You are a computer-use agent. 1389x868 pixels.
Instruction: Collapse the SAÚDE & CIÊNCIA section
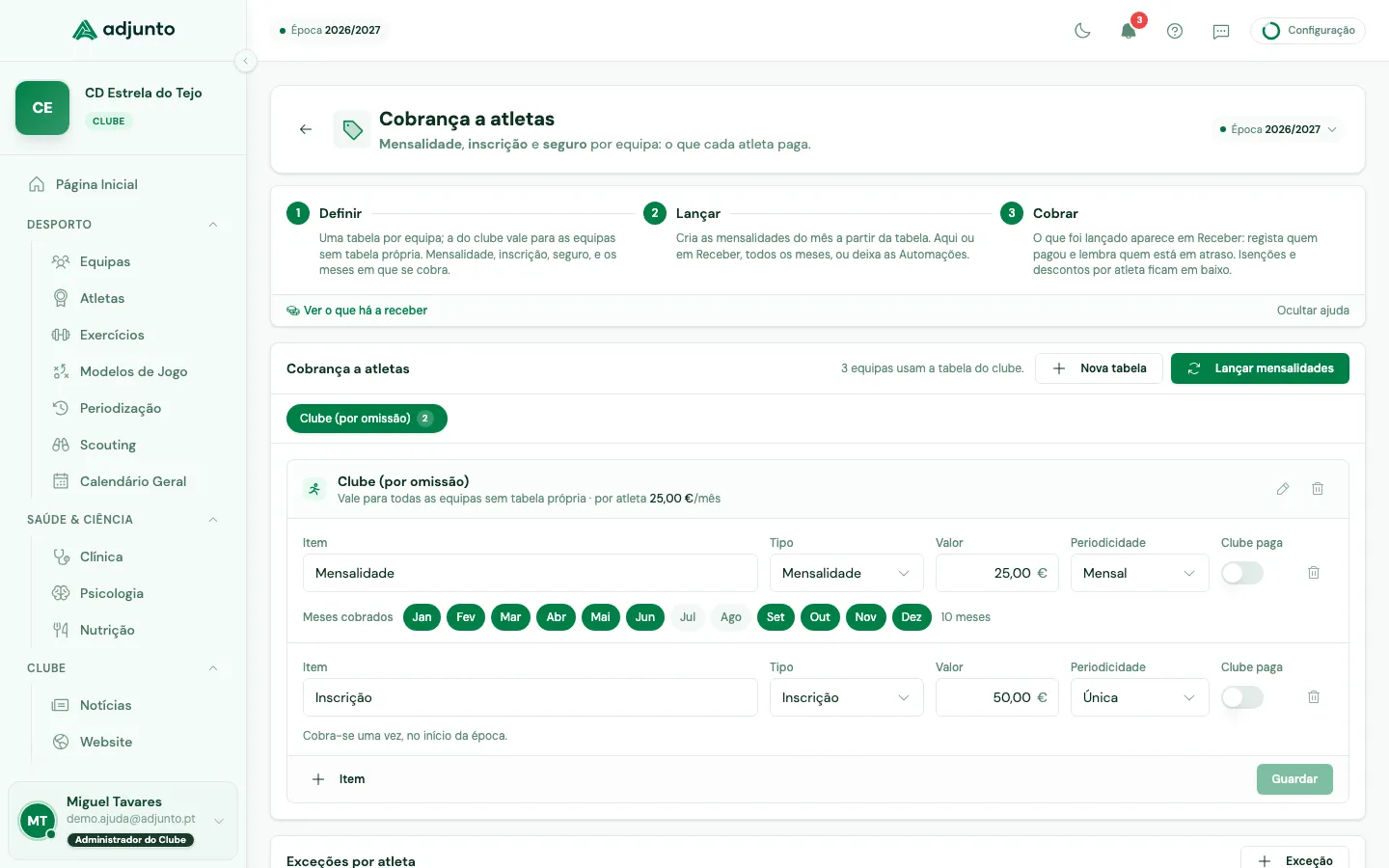[213, 520]
